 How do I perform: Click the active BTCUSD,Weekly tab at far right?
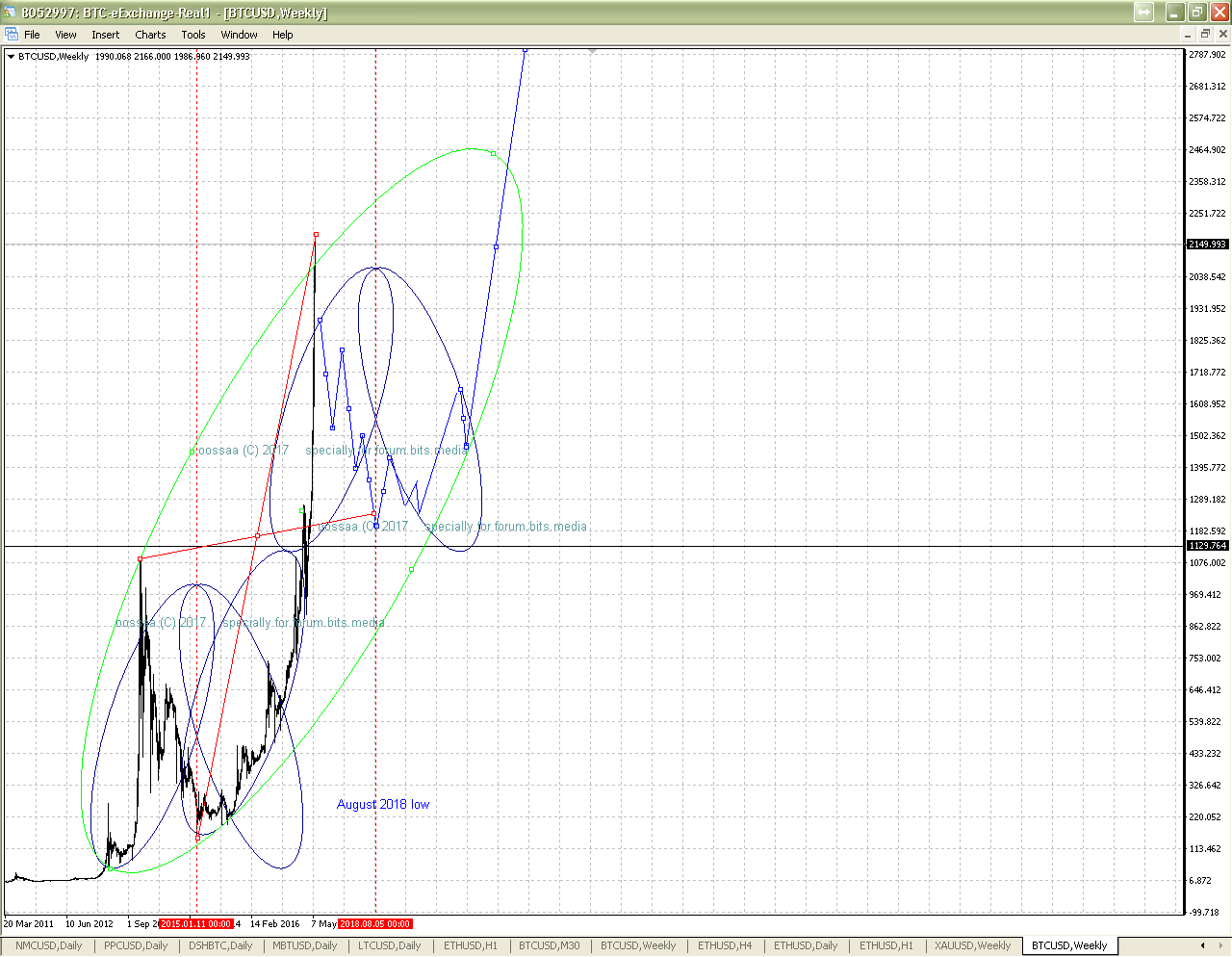1069,945
